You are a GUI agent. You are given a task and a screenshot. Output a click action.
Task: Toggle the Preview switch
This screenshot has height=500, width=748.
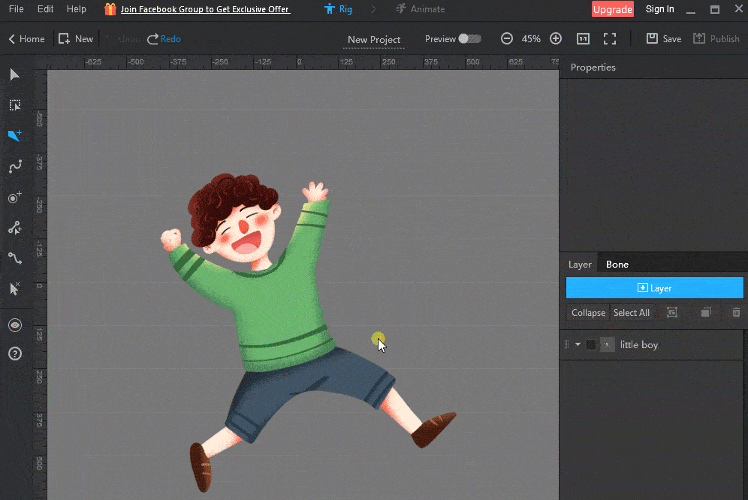[x=469, y=39]
